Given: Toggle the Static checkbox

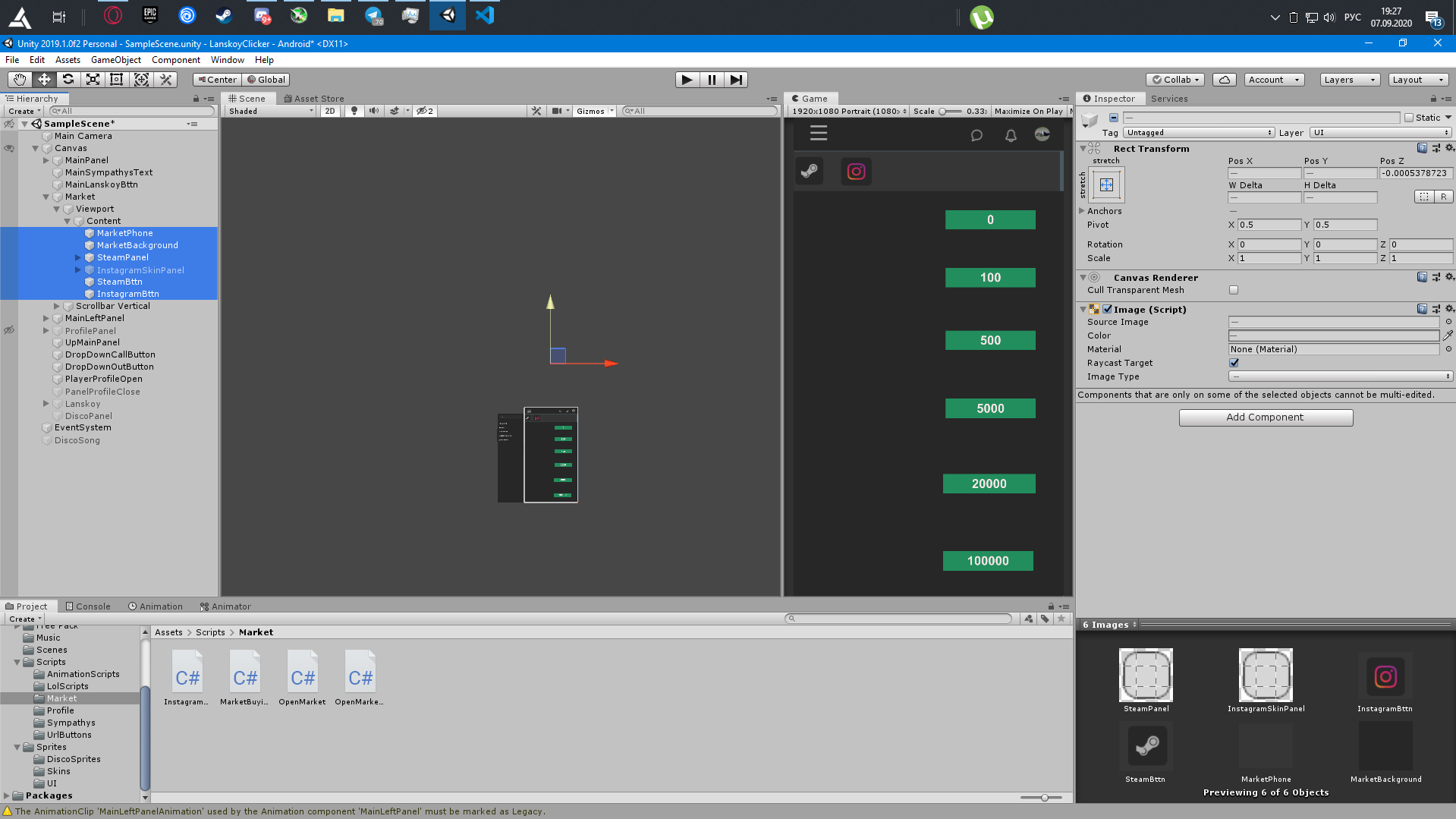Looking at the screenshot, I should (1409, 118).
